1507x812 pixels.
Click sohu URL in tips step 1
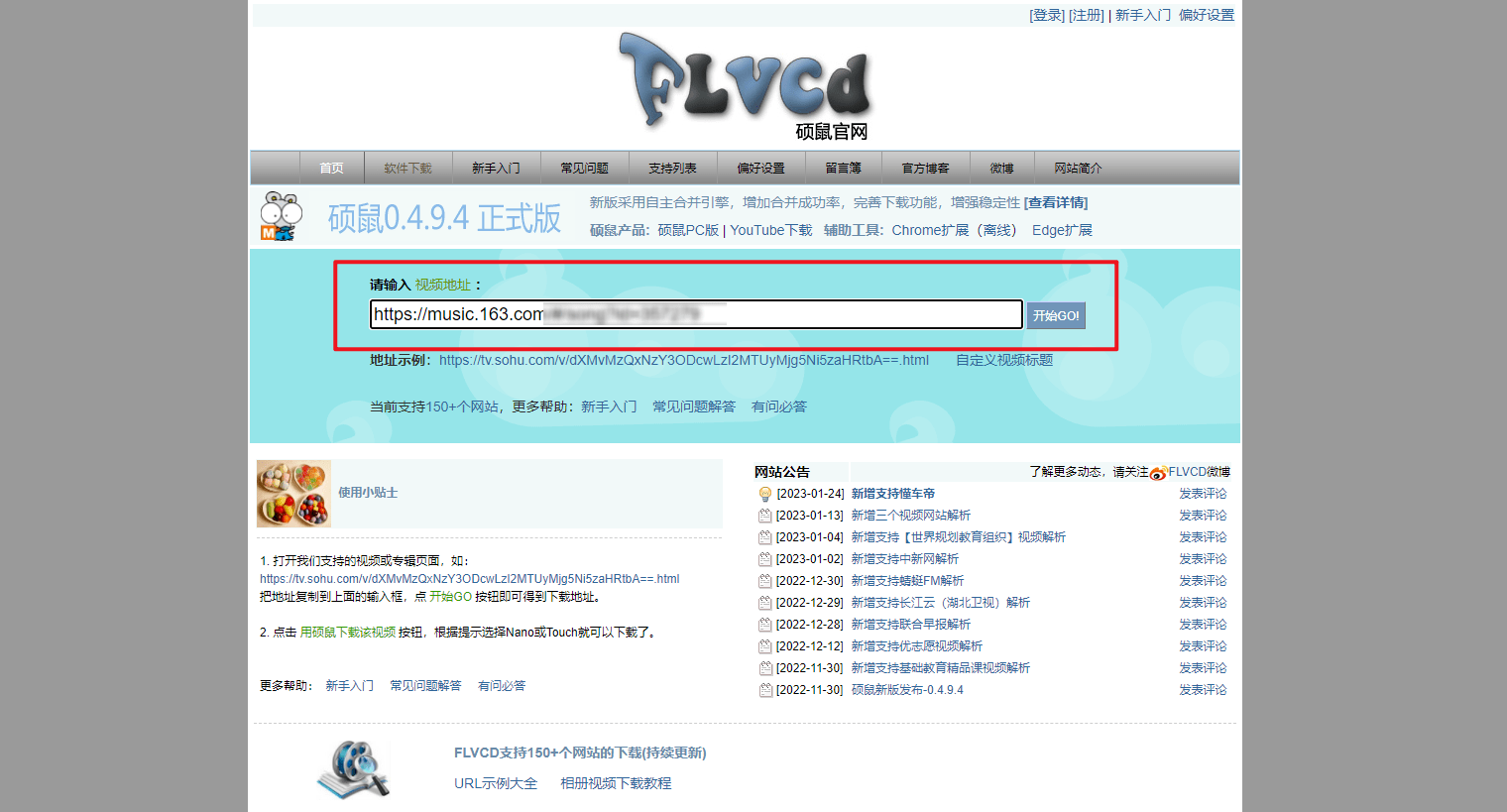[x=470, y=579]
